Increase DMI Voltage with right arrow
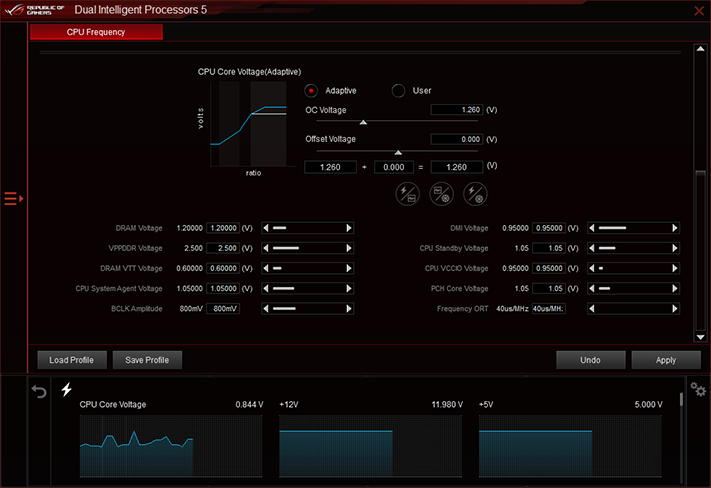 (x=675, y=228)
